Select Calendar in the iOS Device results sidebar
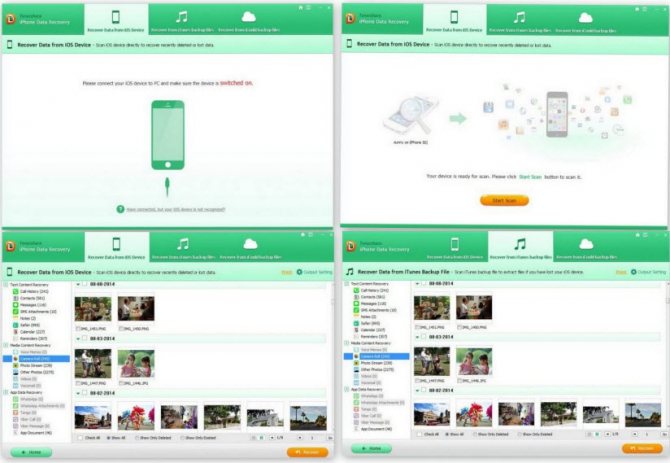670x463 pixels. [29, 332]
